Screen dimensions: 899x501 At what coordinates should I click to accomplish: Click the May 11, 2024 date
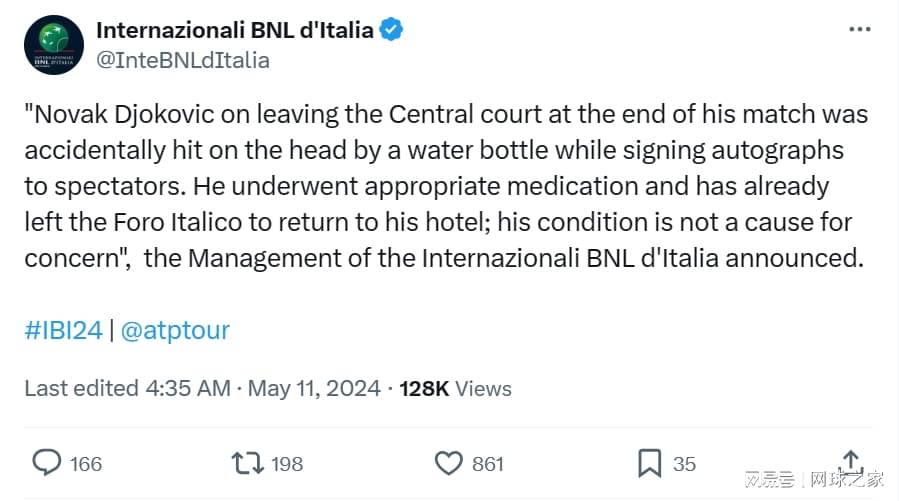pyautogui.click(x=314, y=389)
